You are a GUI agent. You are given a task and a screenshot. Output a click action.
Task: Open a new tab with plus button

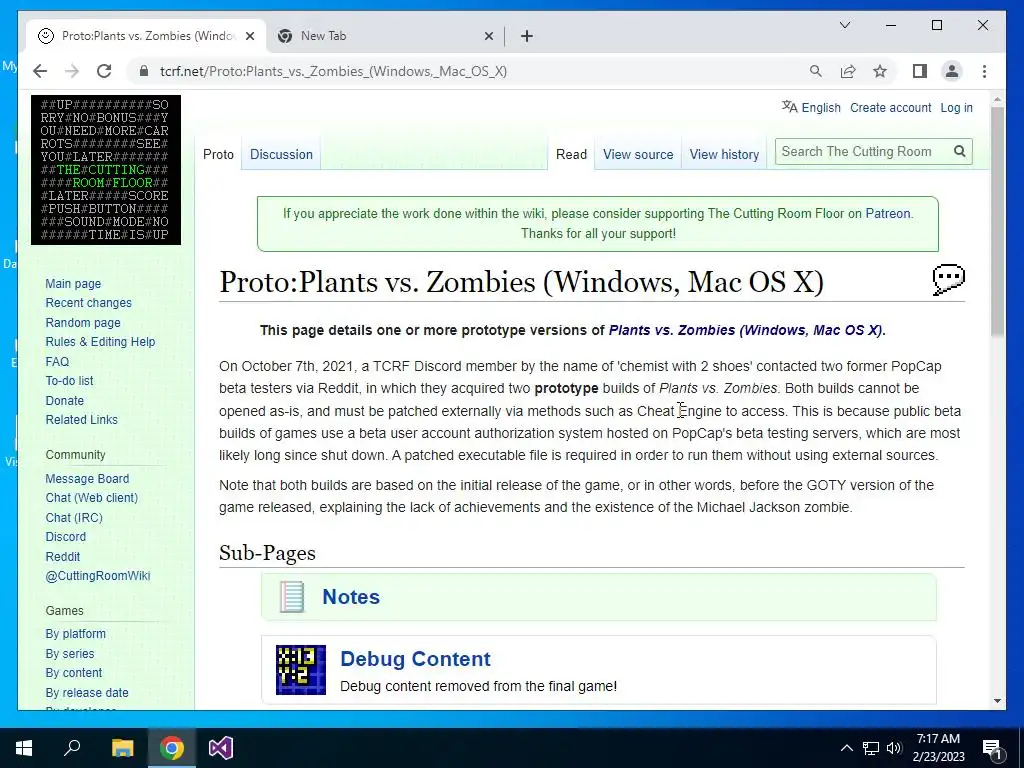tap(527, 36)
